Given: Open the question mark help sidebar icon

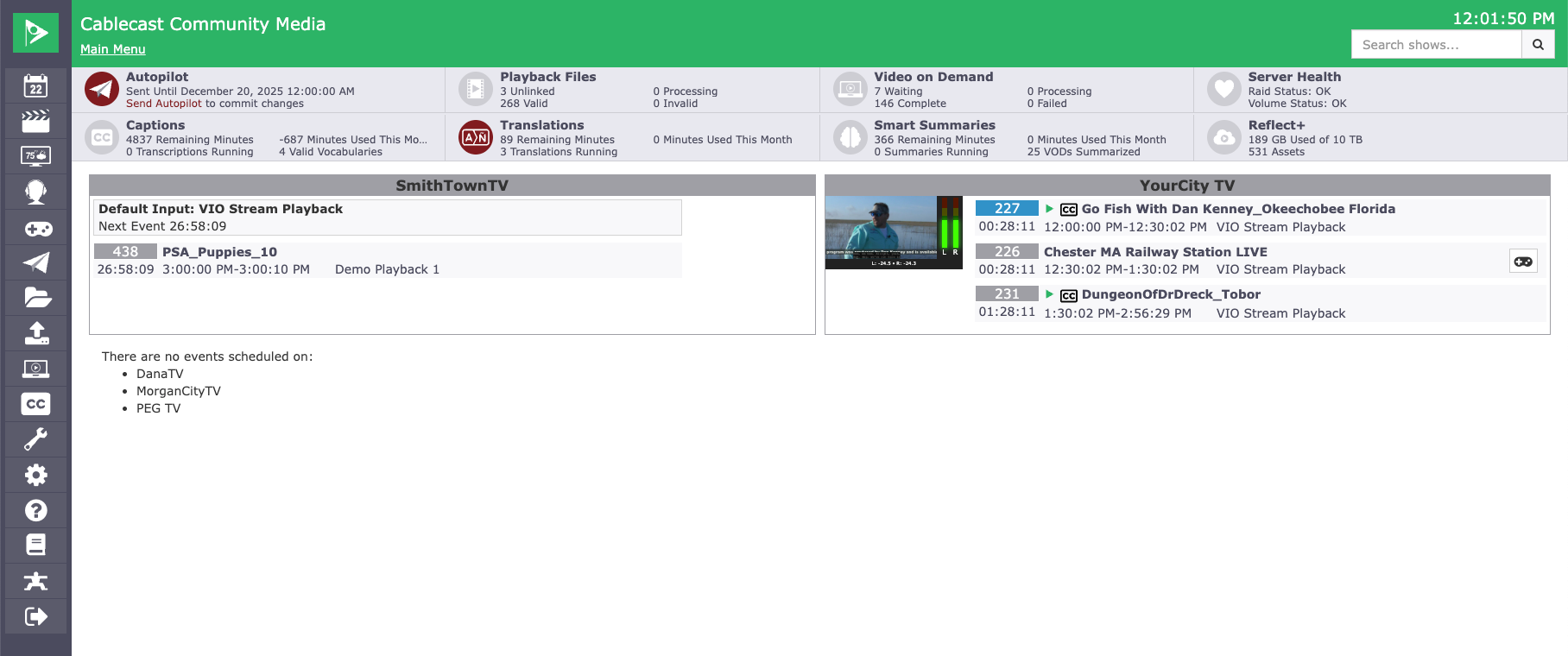Looking at the screenshot, I should pyautogui.click(x=35, y=510).
